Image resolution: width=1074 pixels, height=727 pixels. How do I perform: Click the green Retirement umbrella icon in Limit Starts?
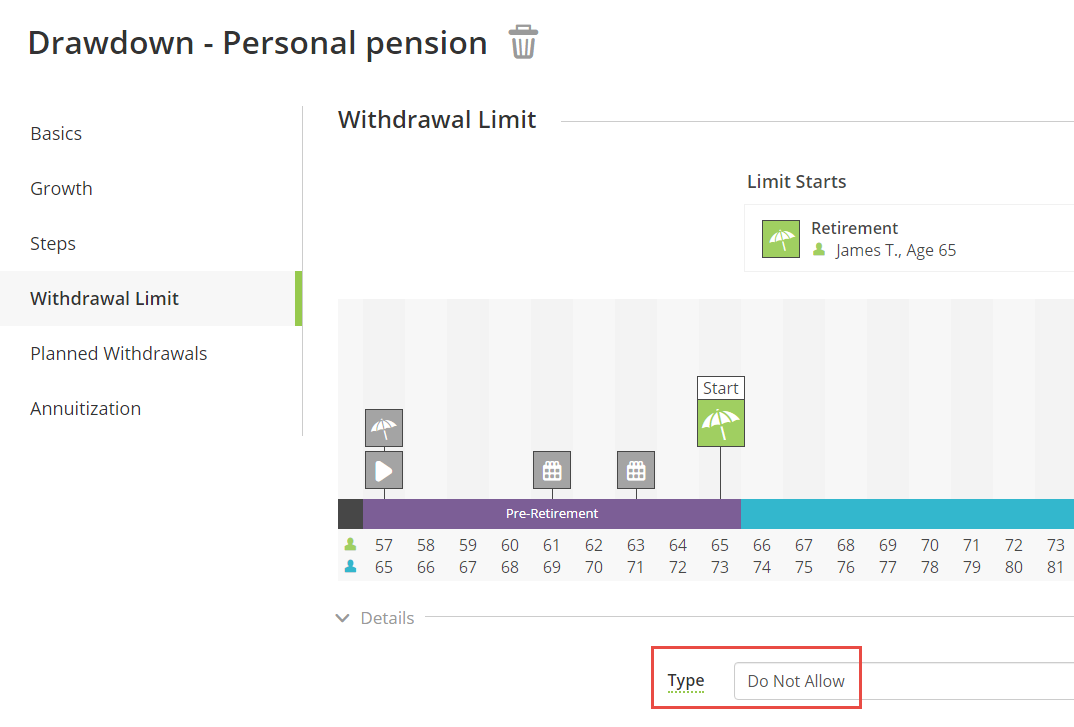coord(781,239)
